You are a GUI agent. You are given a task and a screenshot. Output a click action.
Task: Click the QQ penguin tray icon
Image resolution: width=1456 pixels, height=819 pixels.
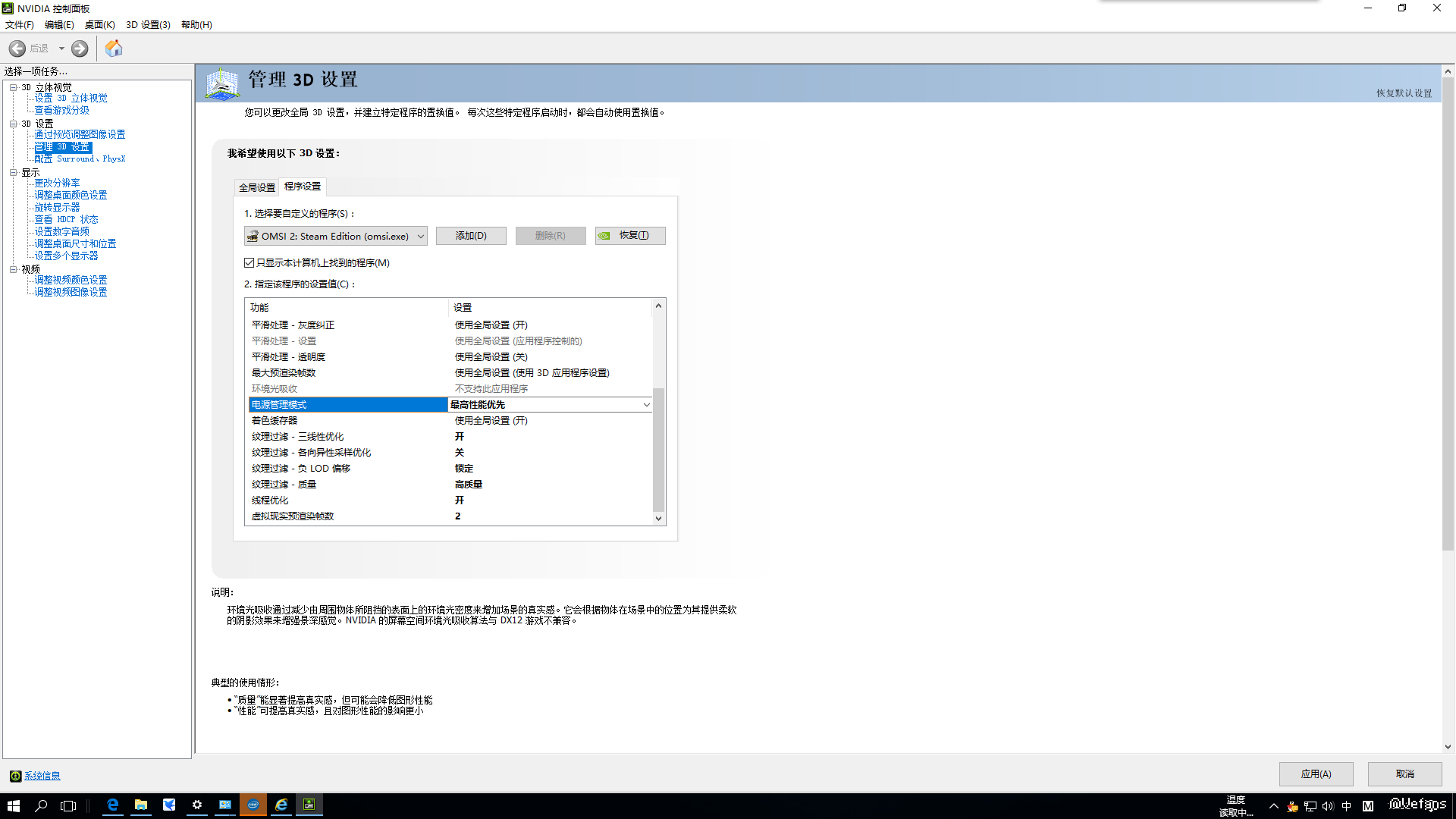(1293, 806)
